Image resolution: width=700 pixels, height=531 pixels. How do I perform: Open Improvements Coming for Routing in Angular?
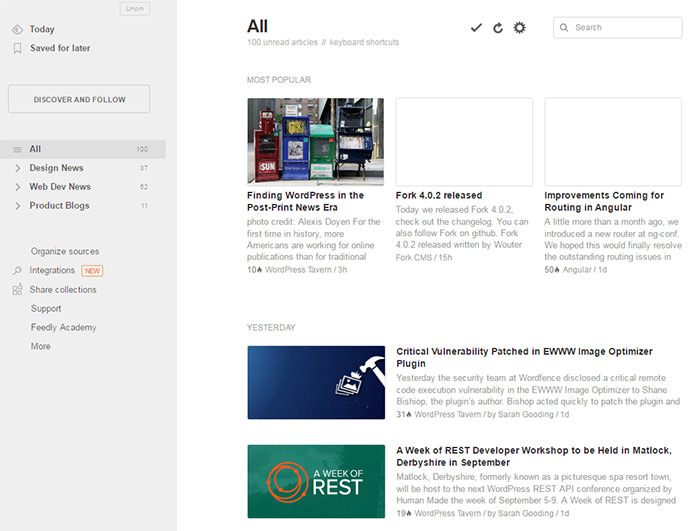coord(604,201)
